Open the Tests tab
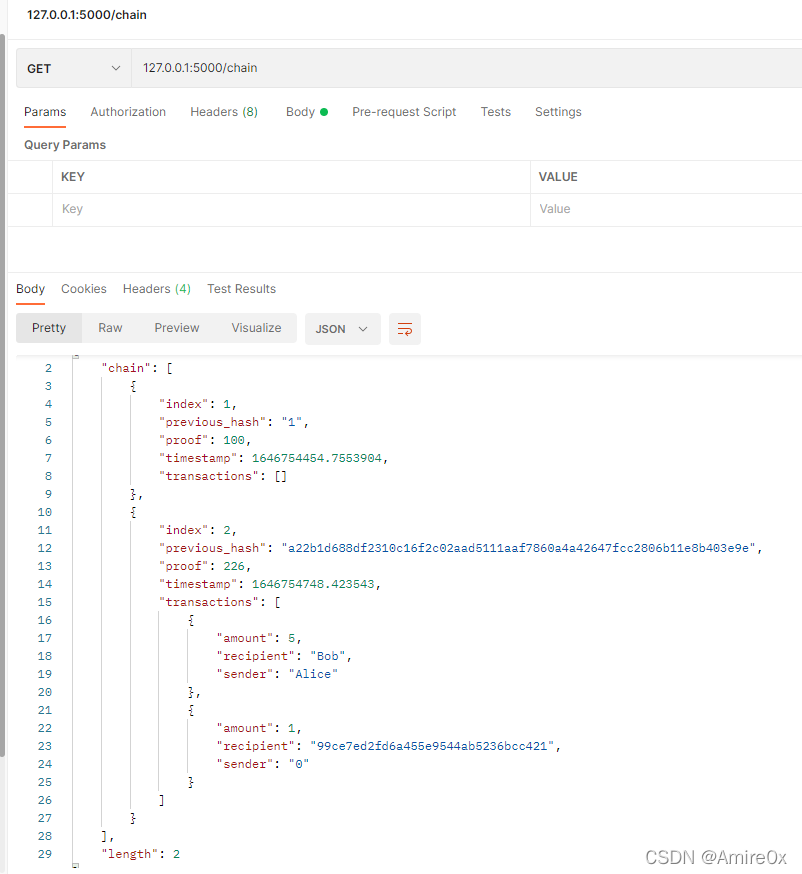This screenshot has height=874, width=802. [495, 112]
